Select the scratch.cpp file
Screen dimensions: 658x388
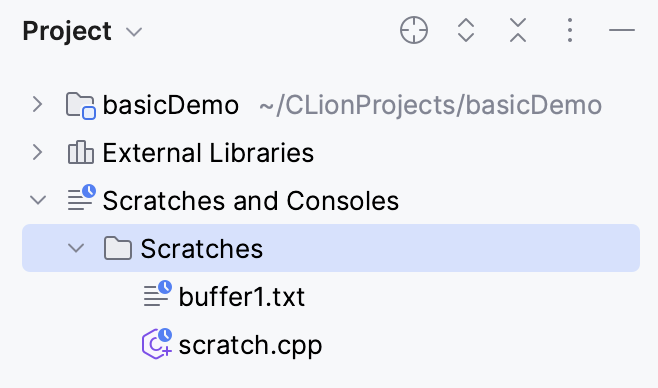pyautogui.click(x=251, y=345)
